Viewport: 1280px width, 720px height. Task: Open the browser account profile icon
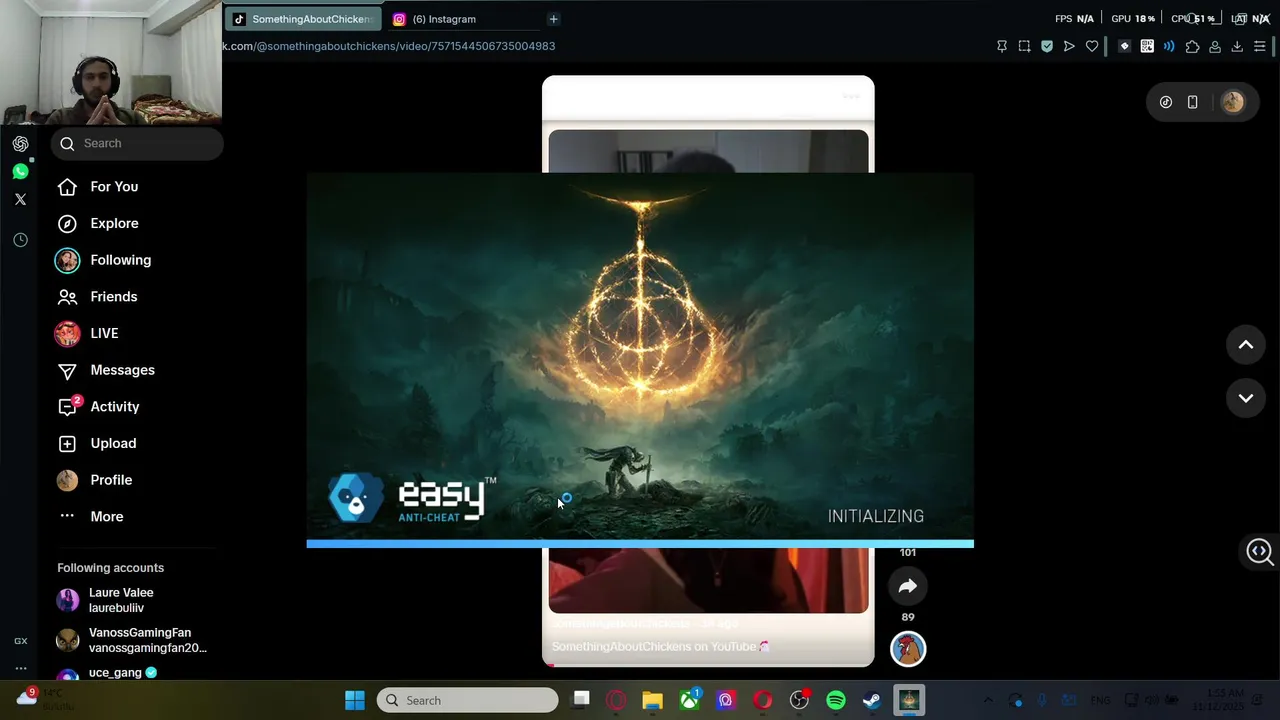(x=1215, y=46)
